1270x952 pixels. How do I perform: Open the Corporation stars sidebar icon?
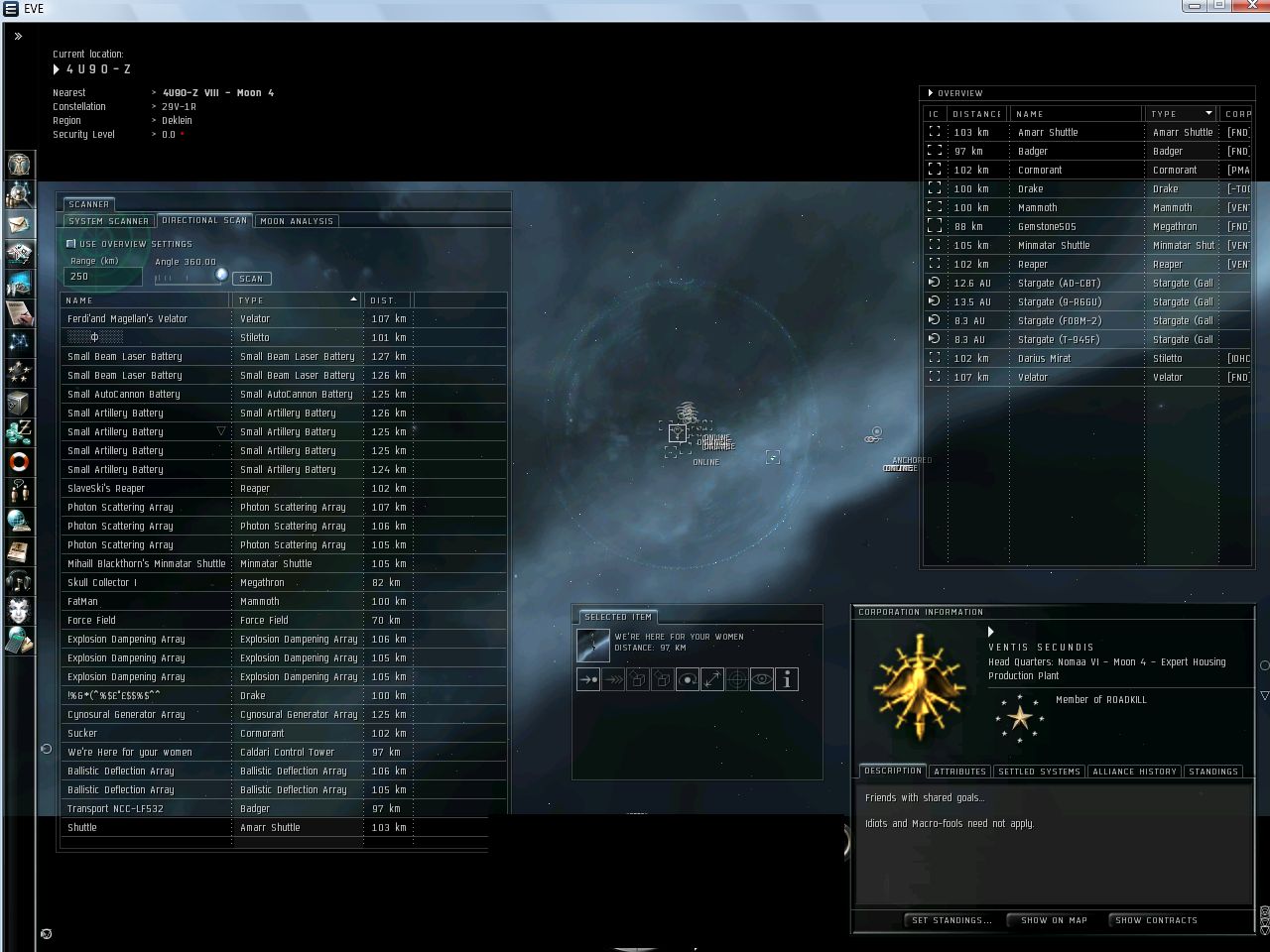(x=19, y=372)
